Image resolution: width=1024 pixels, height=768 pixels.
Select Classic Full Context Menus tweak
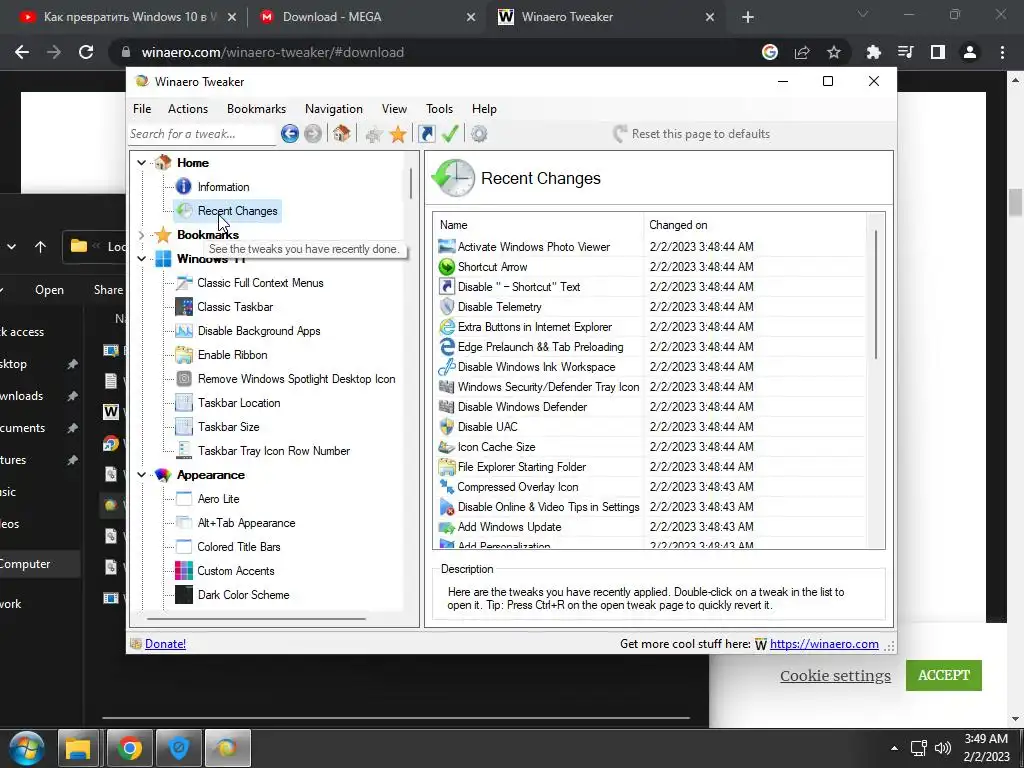point(260,283)
